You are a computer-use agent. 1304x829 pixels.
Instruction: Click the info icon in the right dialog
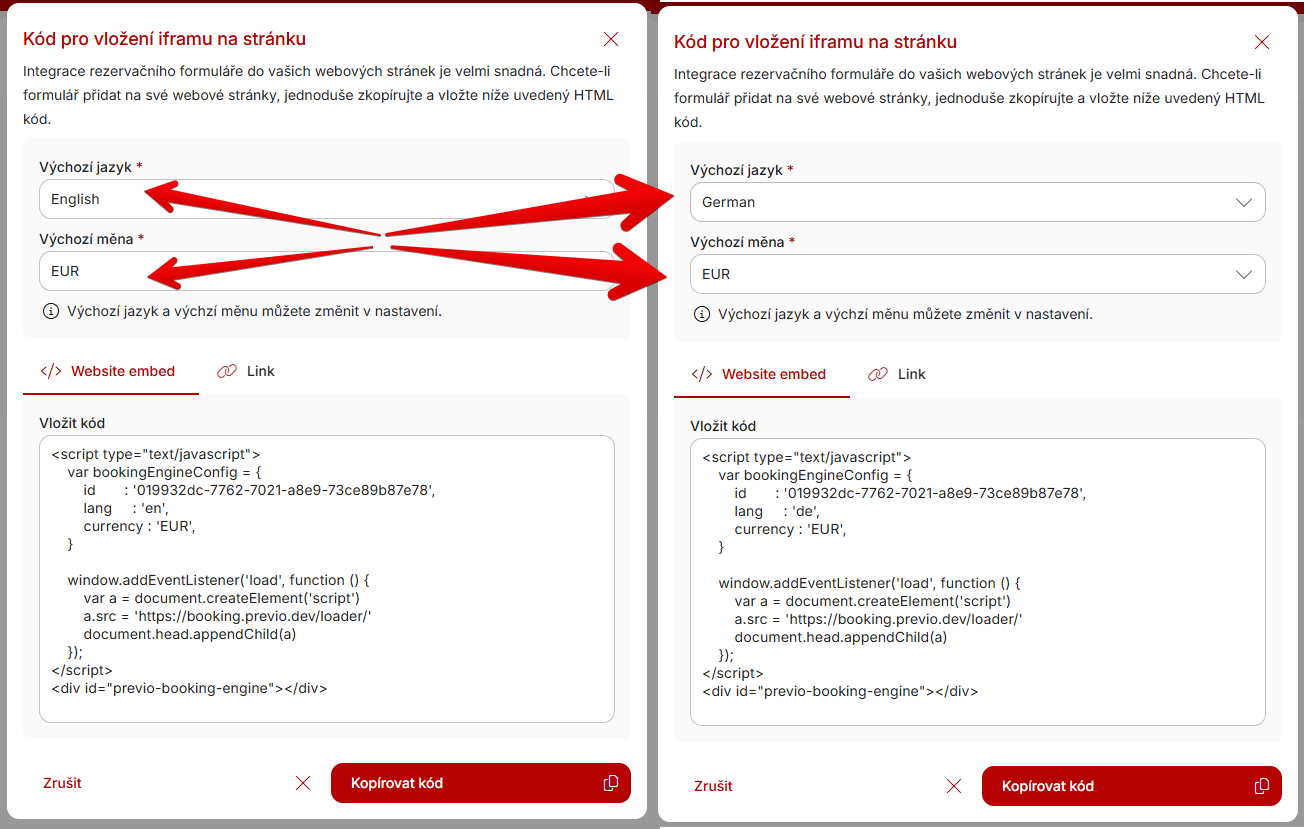[702, 314]
